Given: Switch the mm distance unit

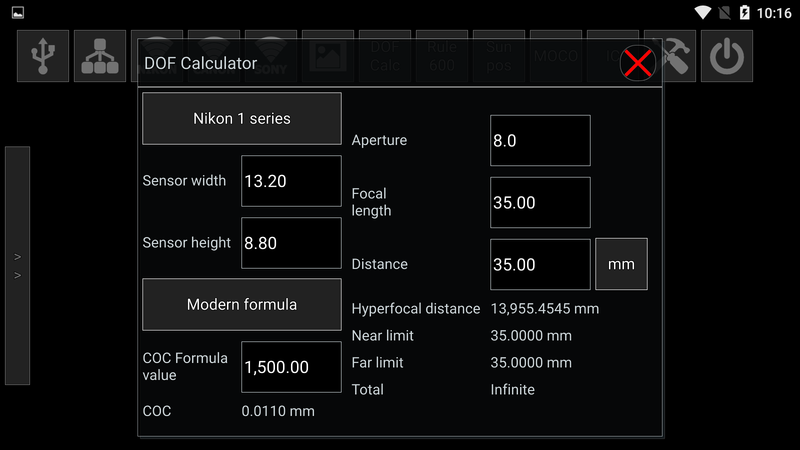Looking at the screenshot, I should pos(621,265).
